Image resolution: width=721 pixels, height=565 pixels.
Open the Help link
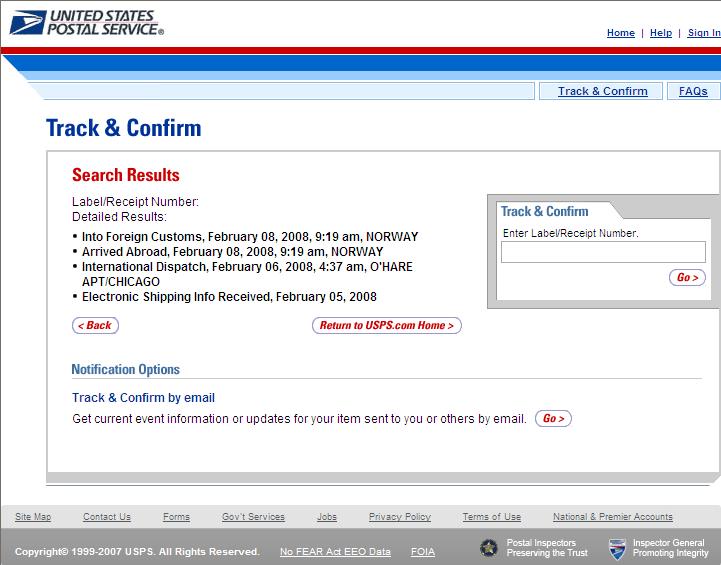[x=661, y=33]
